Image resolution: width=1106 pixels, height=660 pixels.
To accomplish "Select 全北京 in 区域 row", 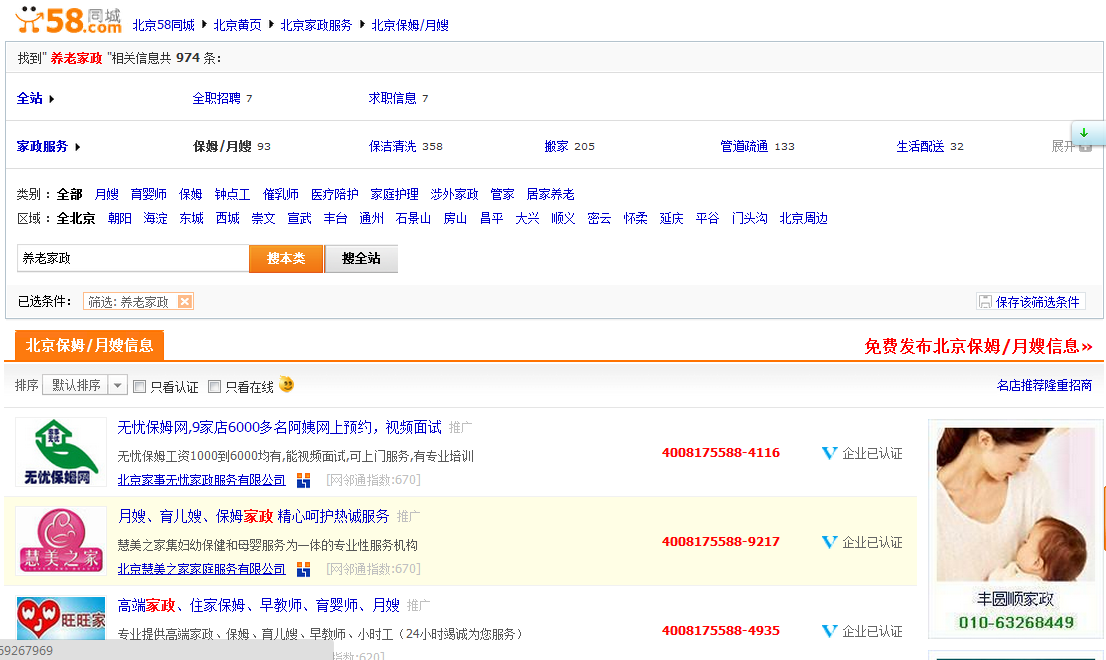I will click(x=76, y=218).
